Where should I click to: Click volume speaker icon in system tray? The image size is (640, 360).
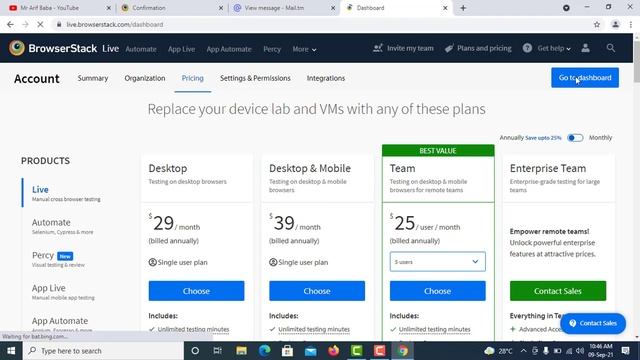click(x=580, y=351)
